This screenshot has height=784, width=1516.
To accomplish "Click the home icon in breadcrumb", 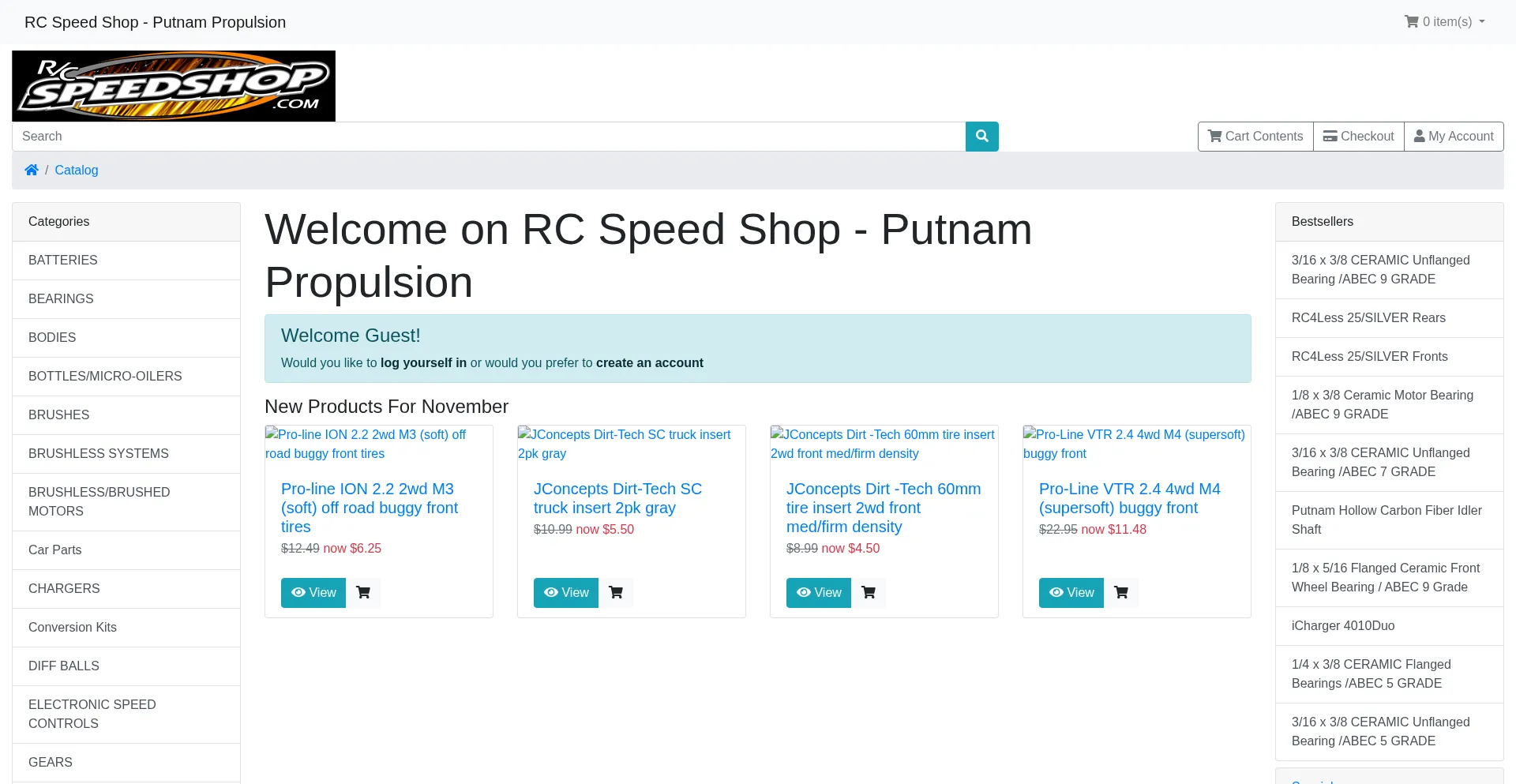I will coord(32,170).
